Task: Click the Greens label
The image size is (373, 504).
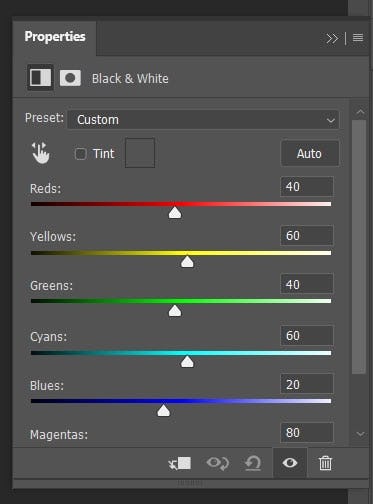Action: click(51, 286)
